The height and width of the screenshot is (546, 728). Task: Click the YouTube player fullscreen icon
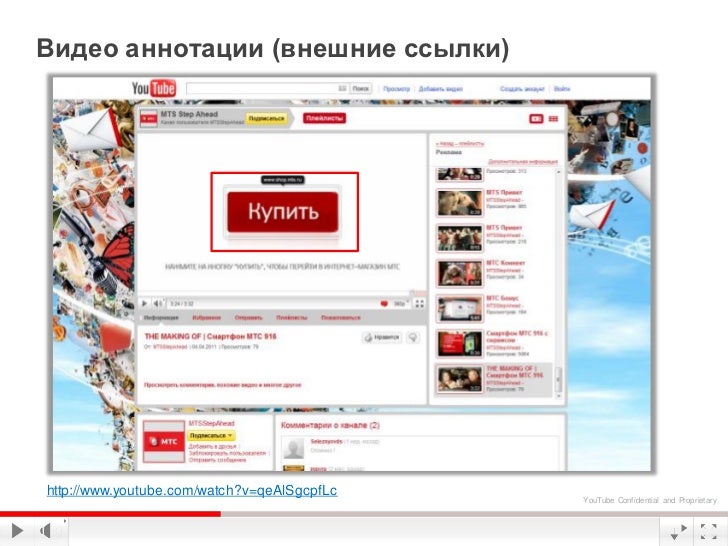click(420, 304)
